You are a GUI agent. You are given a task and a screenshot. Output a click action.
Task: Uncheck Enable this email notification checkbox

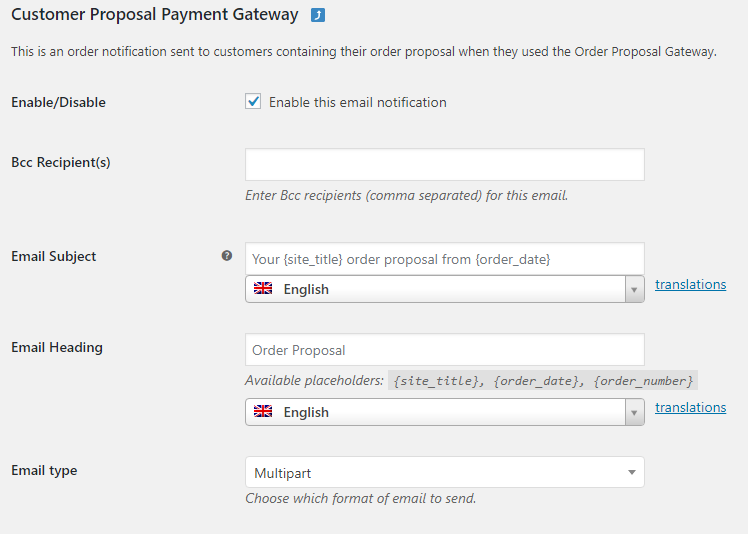click(x=253, y=101)
